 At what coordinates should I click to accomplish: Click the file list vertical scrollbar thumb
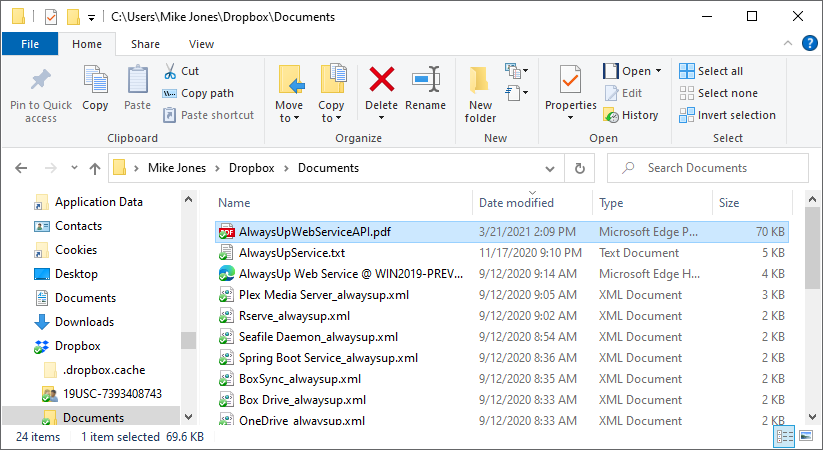point(812,248)
